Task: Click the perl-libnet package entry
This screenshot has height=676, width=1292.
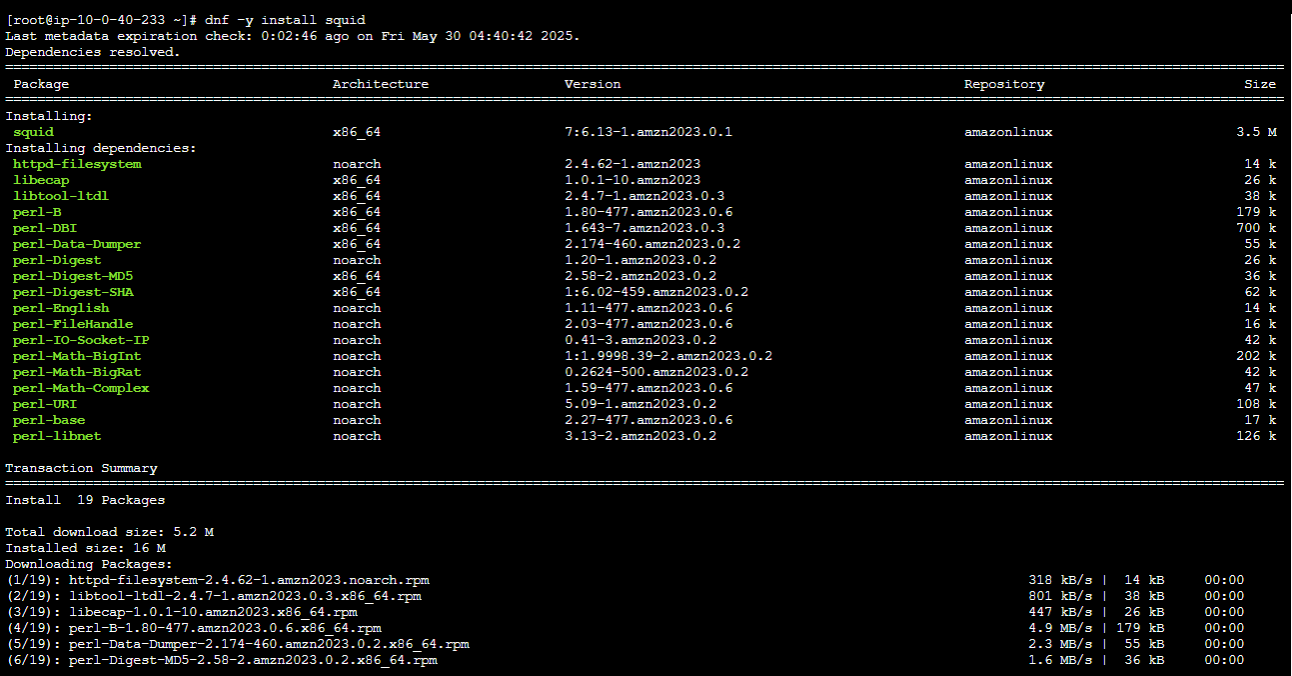Action: click(x=57, y=436)
